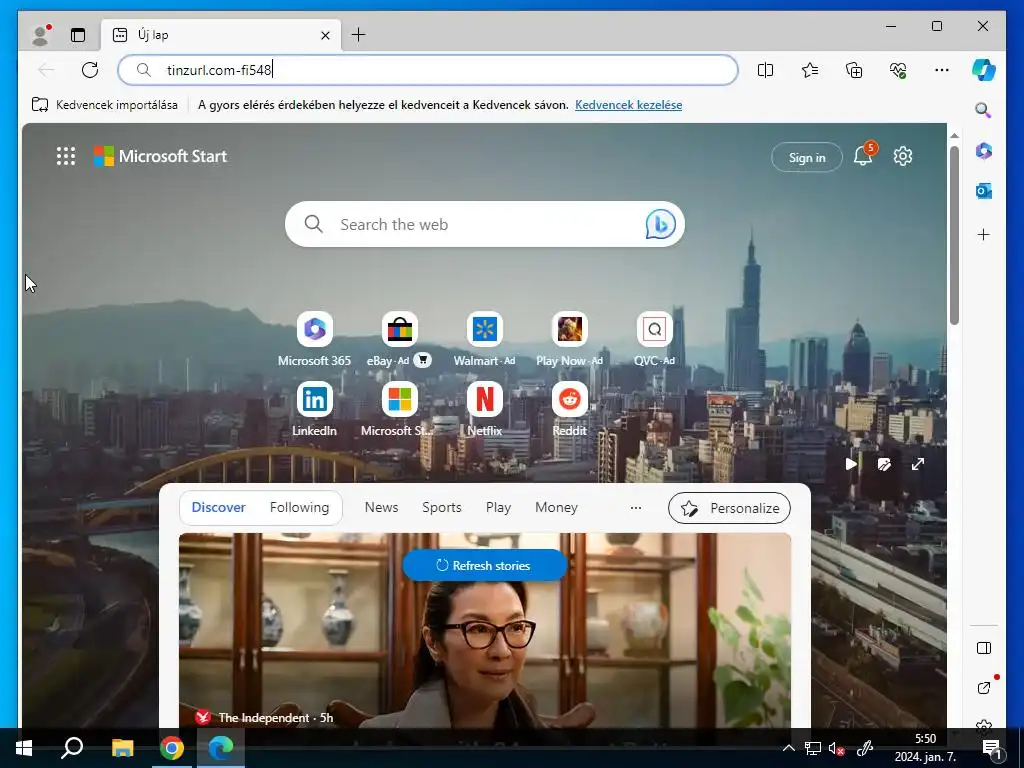
Task: Click the split screen icon
Action: pos(765,70)
